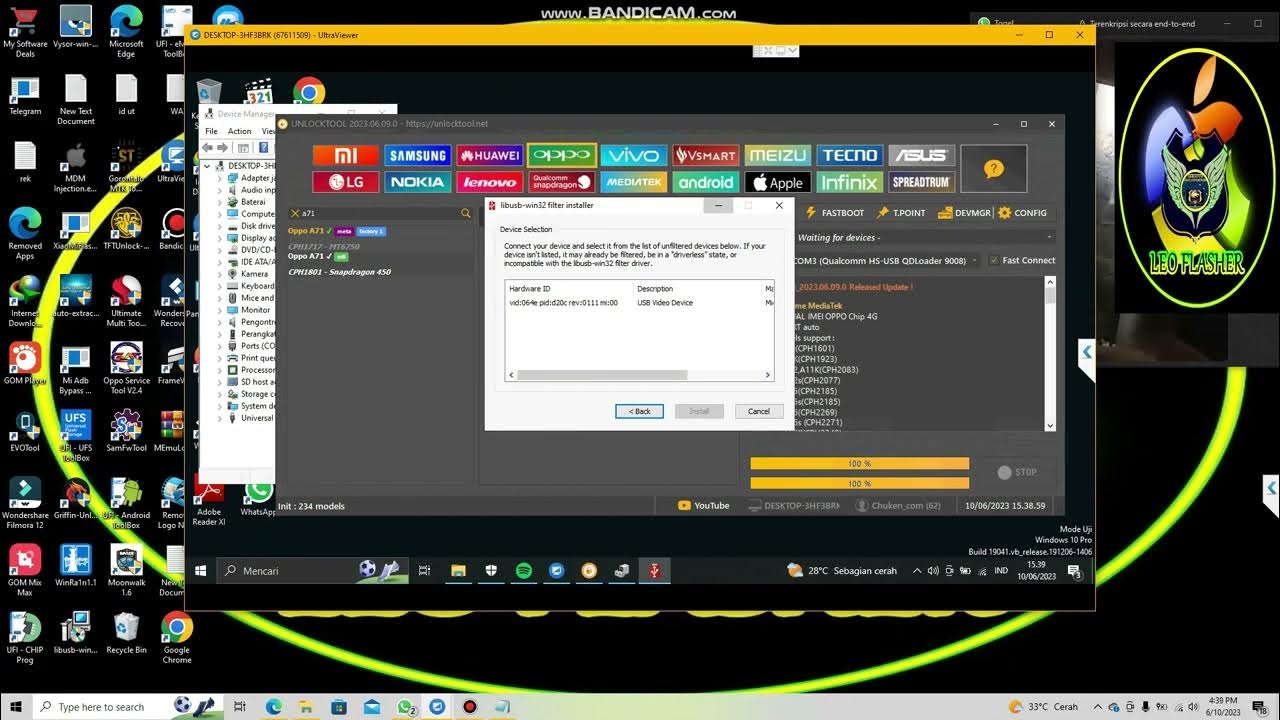Image resolution: width=1280 pixels, height=720 pixels.
Task: Select the LG brand tile
Action: pos(346,182)
